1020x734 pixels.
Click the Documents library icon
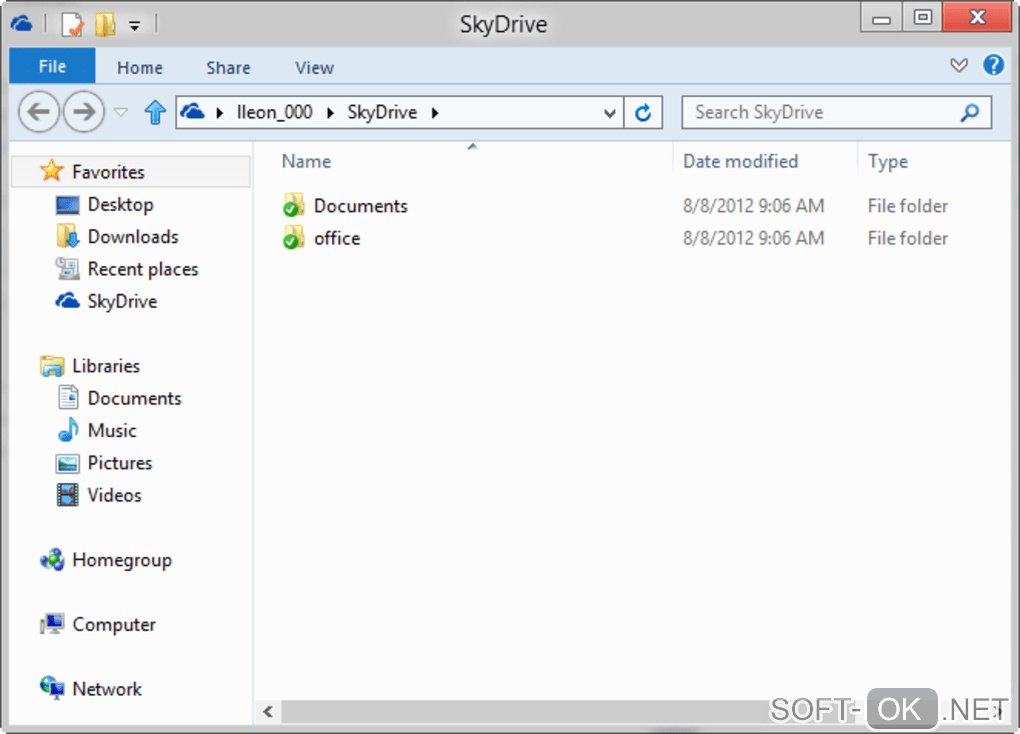click(x=68, y=397)
